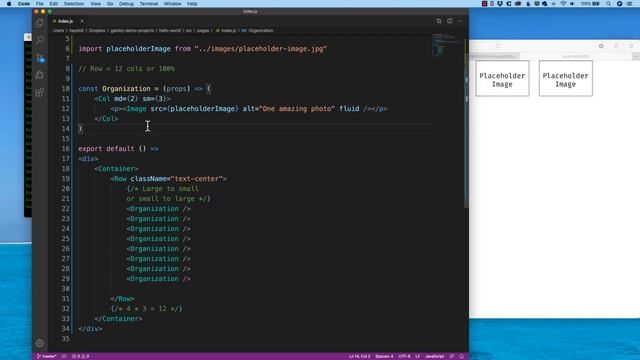The height and width of the screenshot is (360, 640).
Task: Open the Help menu
Action: (192, 4)
